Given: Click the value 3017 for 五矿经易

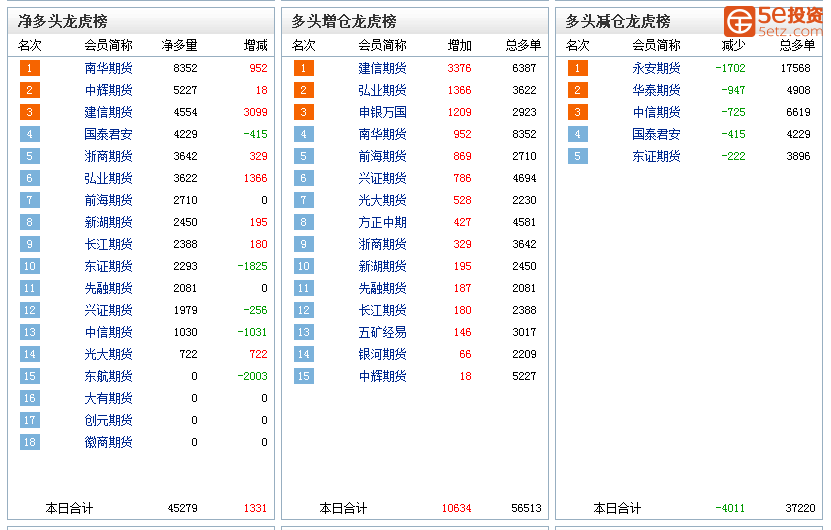Looking at the screenshot, I should [524, 332].
